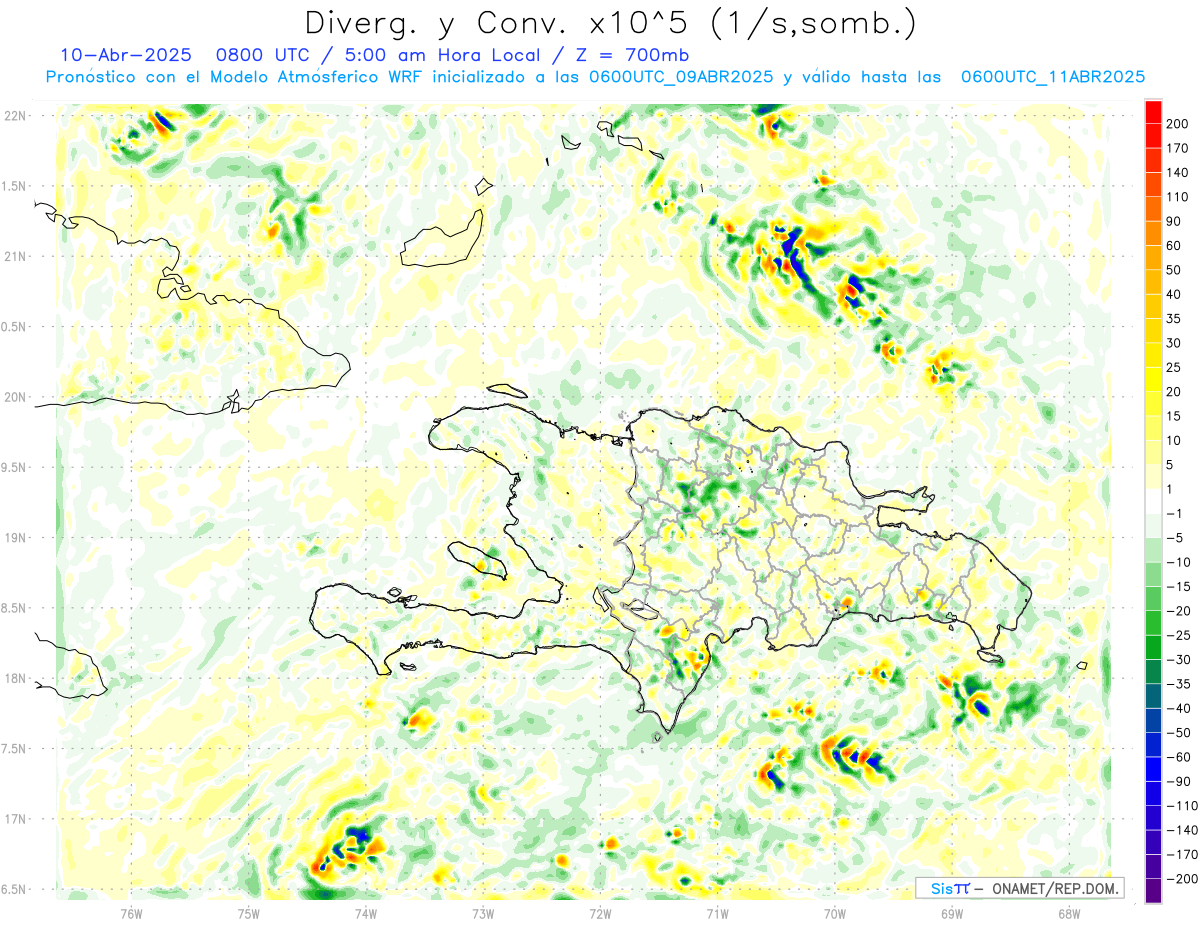Click the '140' value on the color scale
Viewport: 1200px width, 927px height.
[x=1176, y=172]
